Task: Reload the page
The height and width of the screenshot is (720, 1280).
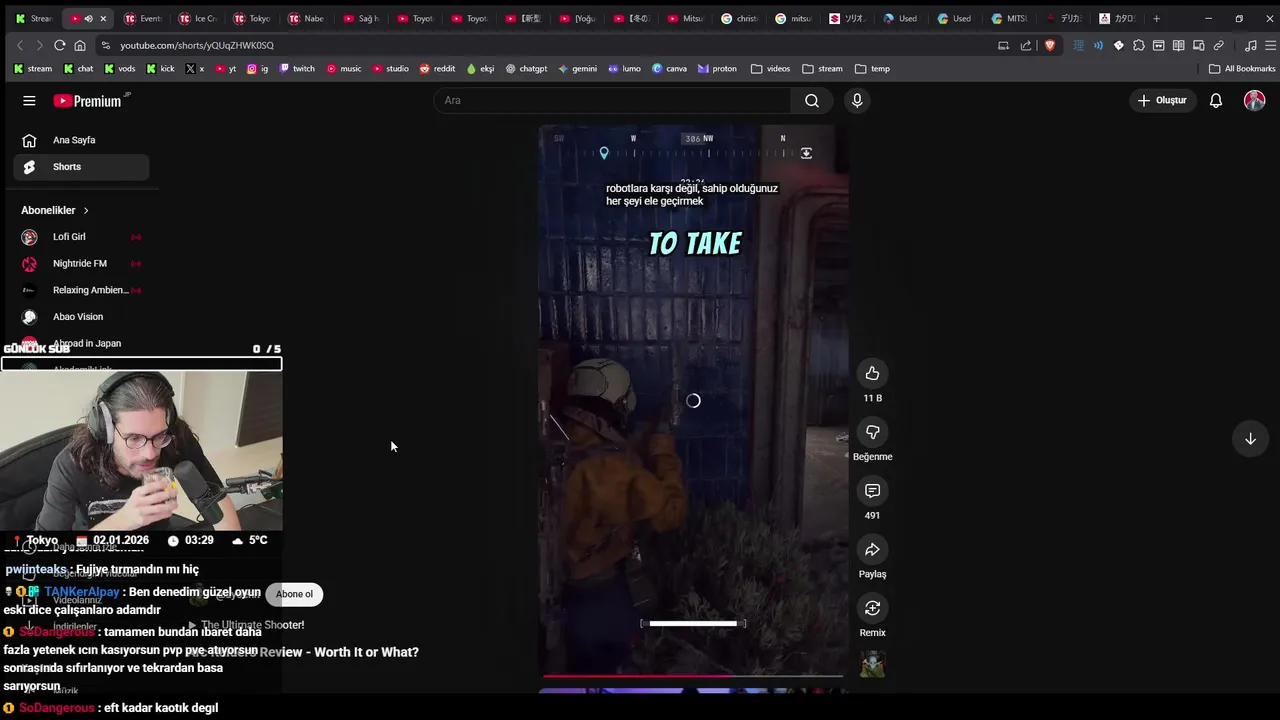Action: click(60, 45)
